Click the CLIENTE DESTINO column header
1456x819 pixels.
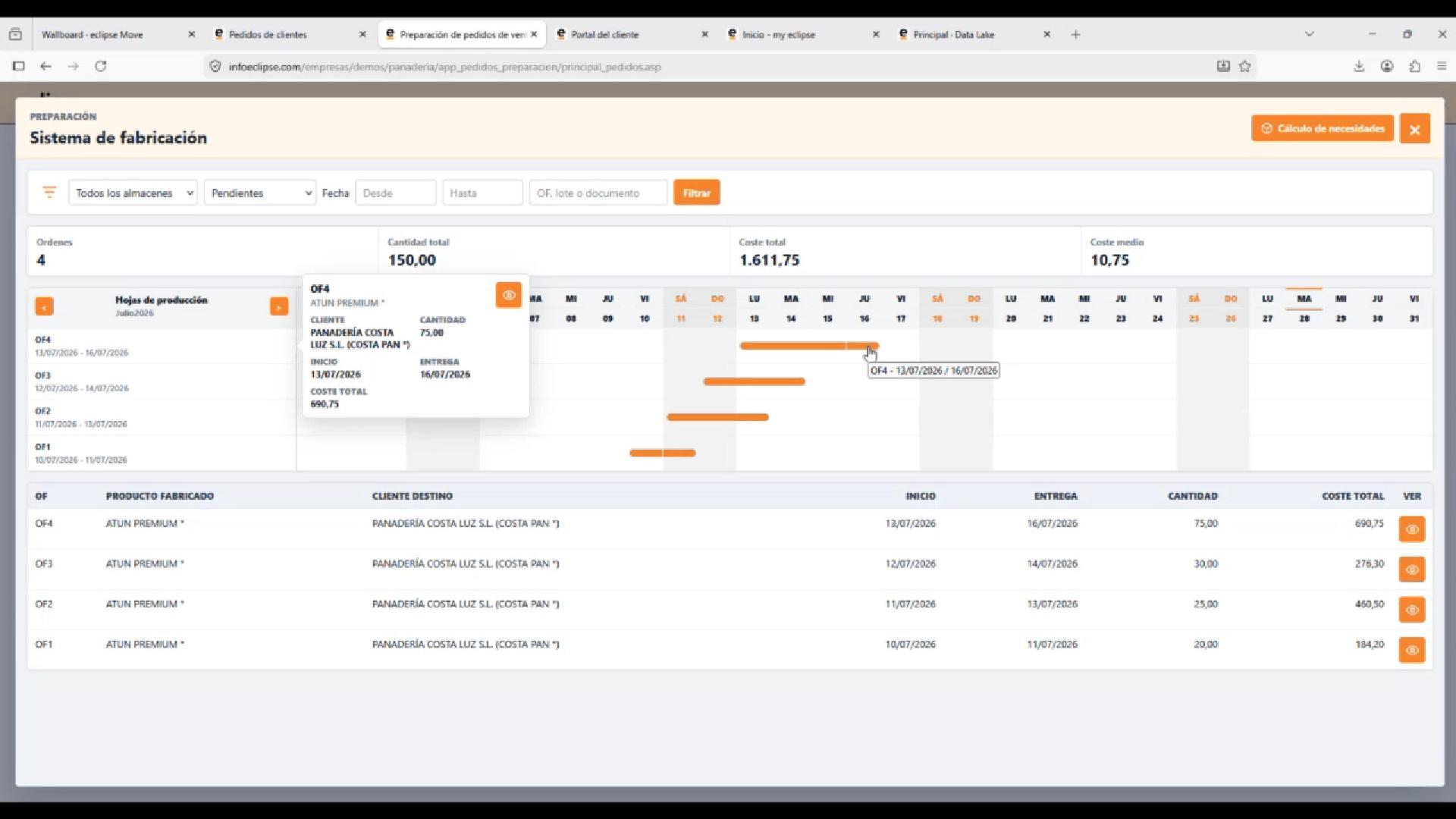click(x=413, y=496)
